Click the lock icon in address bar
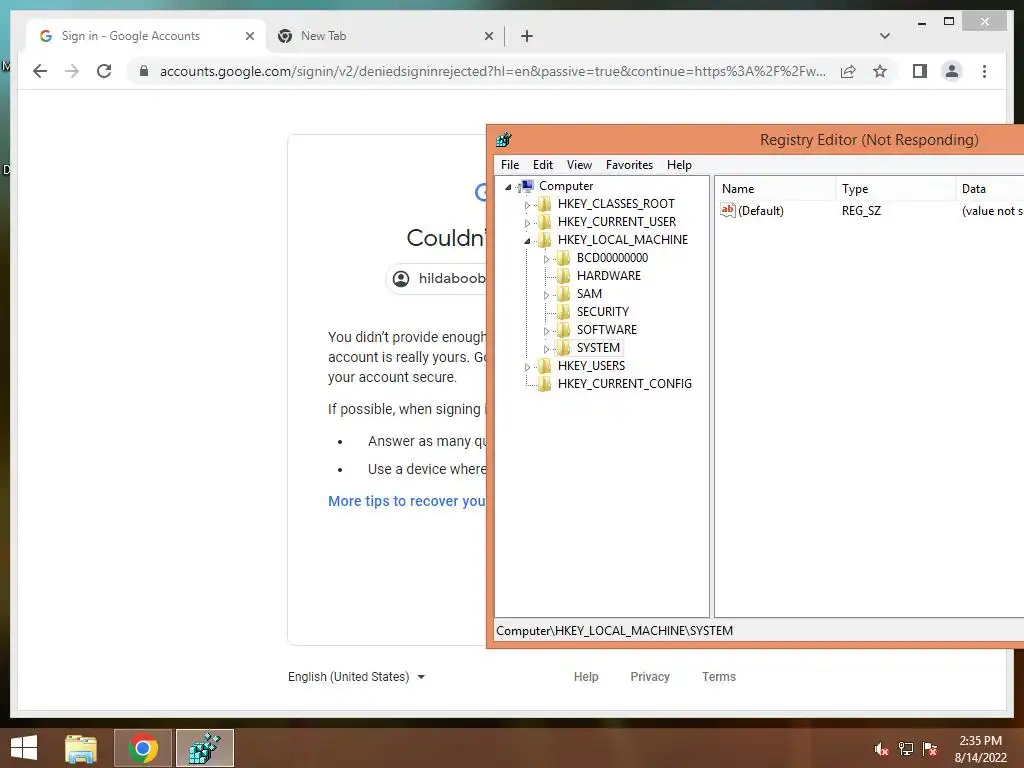The width and height of the screenshot is (1024, 768). 144,71
